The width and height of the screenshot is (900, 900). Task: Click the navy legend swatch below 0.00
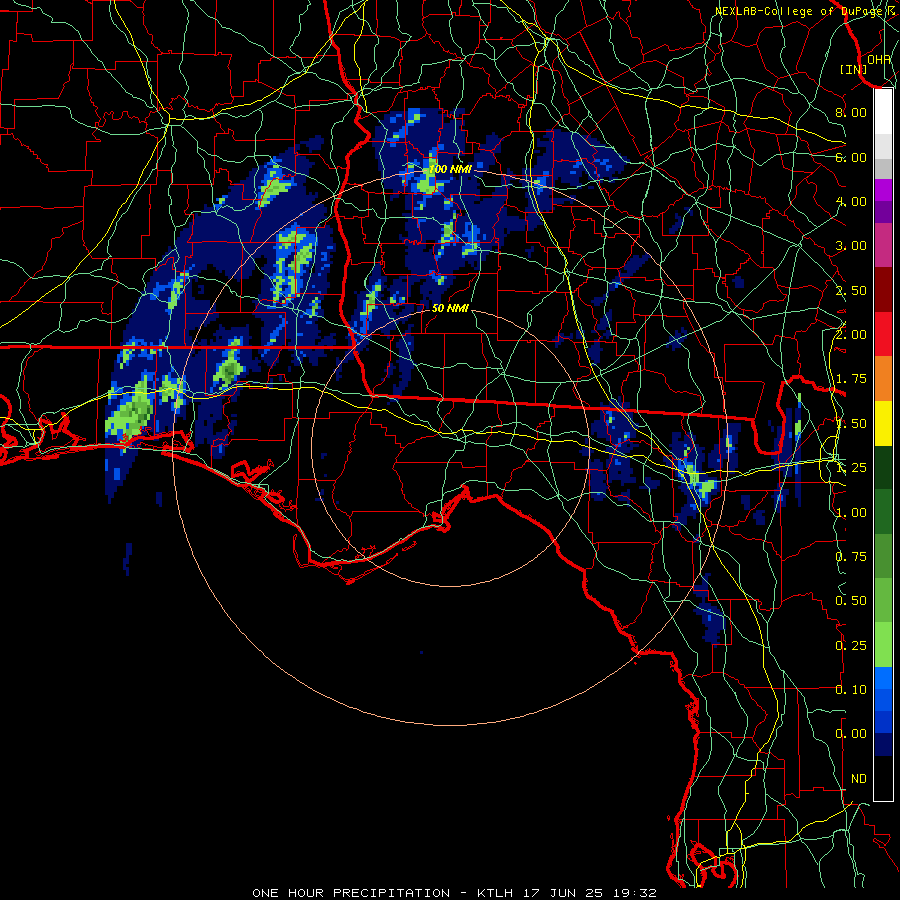click(883, 745)
